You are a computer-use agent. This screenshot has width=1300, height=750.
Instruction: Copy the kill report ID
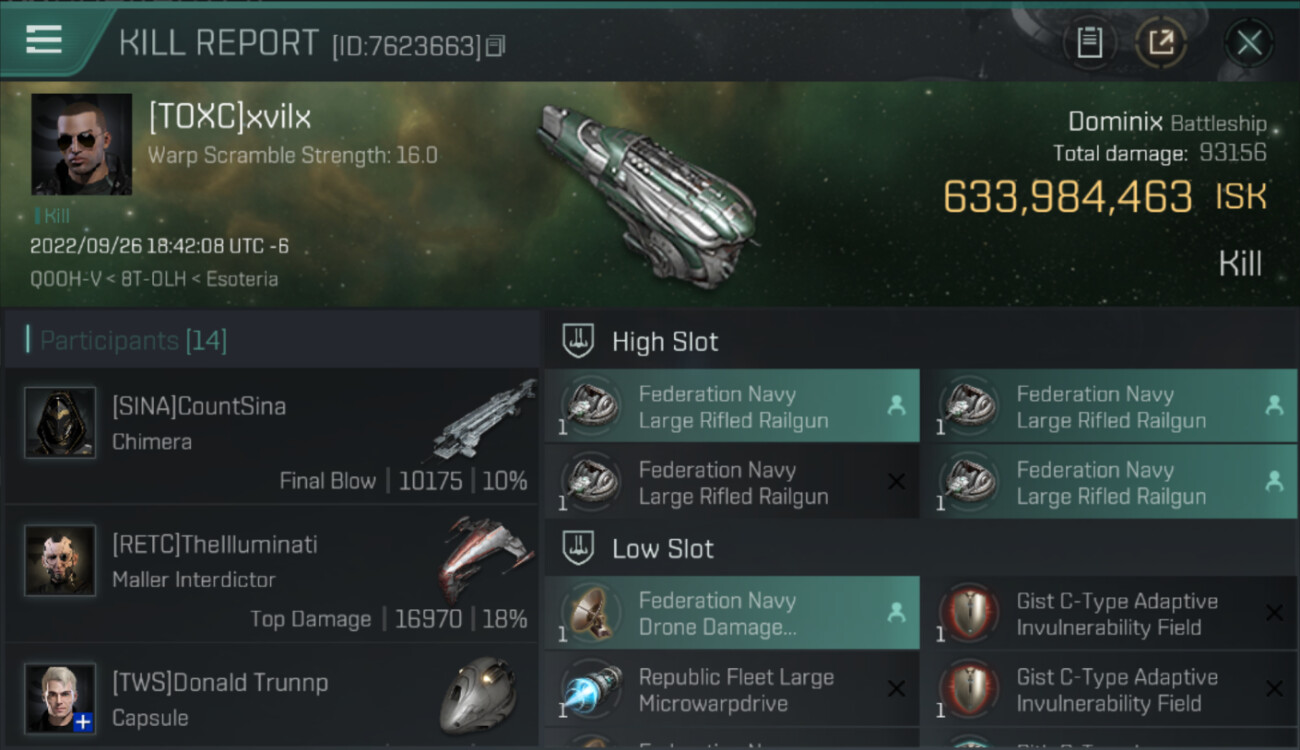click(x=496, y=46)
